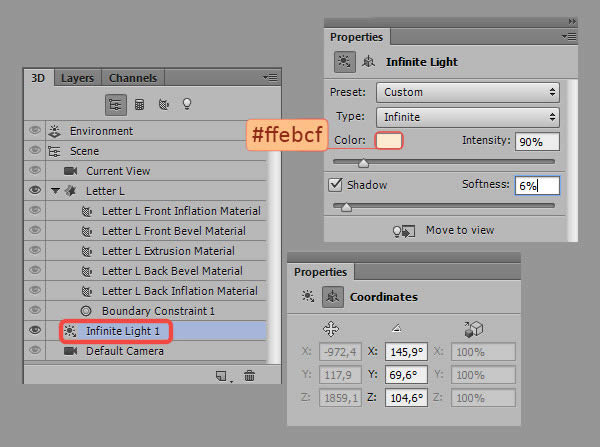
Task: Open the light Color swatch
Action: click(389, 140)
